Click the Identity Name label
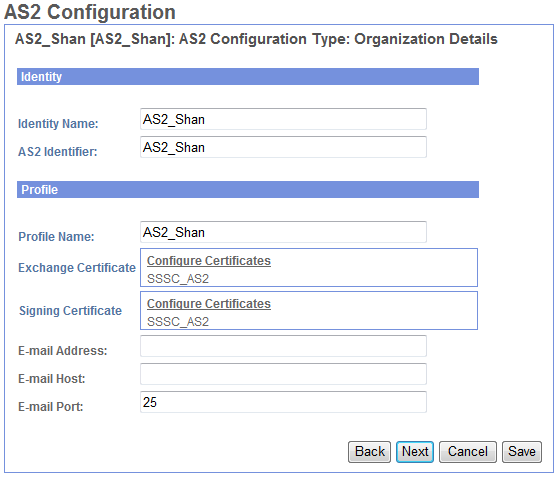Screen dimensions: 557x479 pos(58,124)
